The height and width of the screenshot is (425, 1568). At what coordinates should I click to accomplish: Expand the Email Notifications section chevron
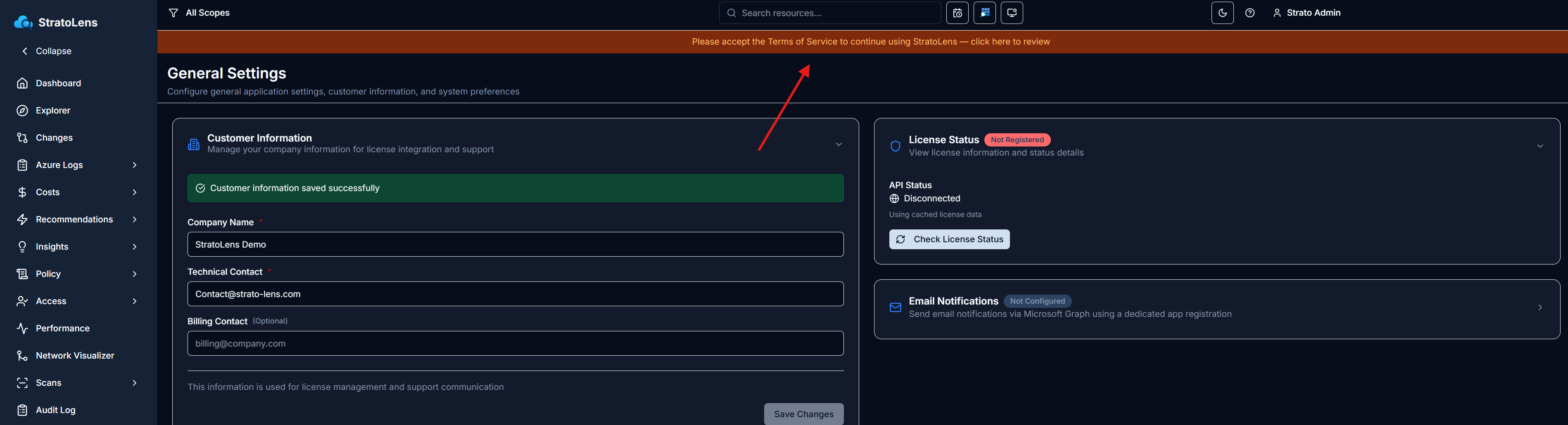coord(1540,308)
